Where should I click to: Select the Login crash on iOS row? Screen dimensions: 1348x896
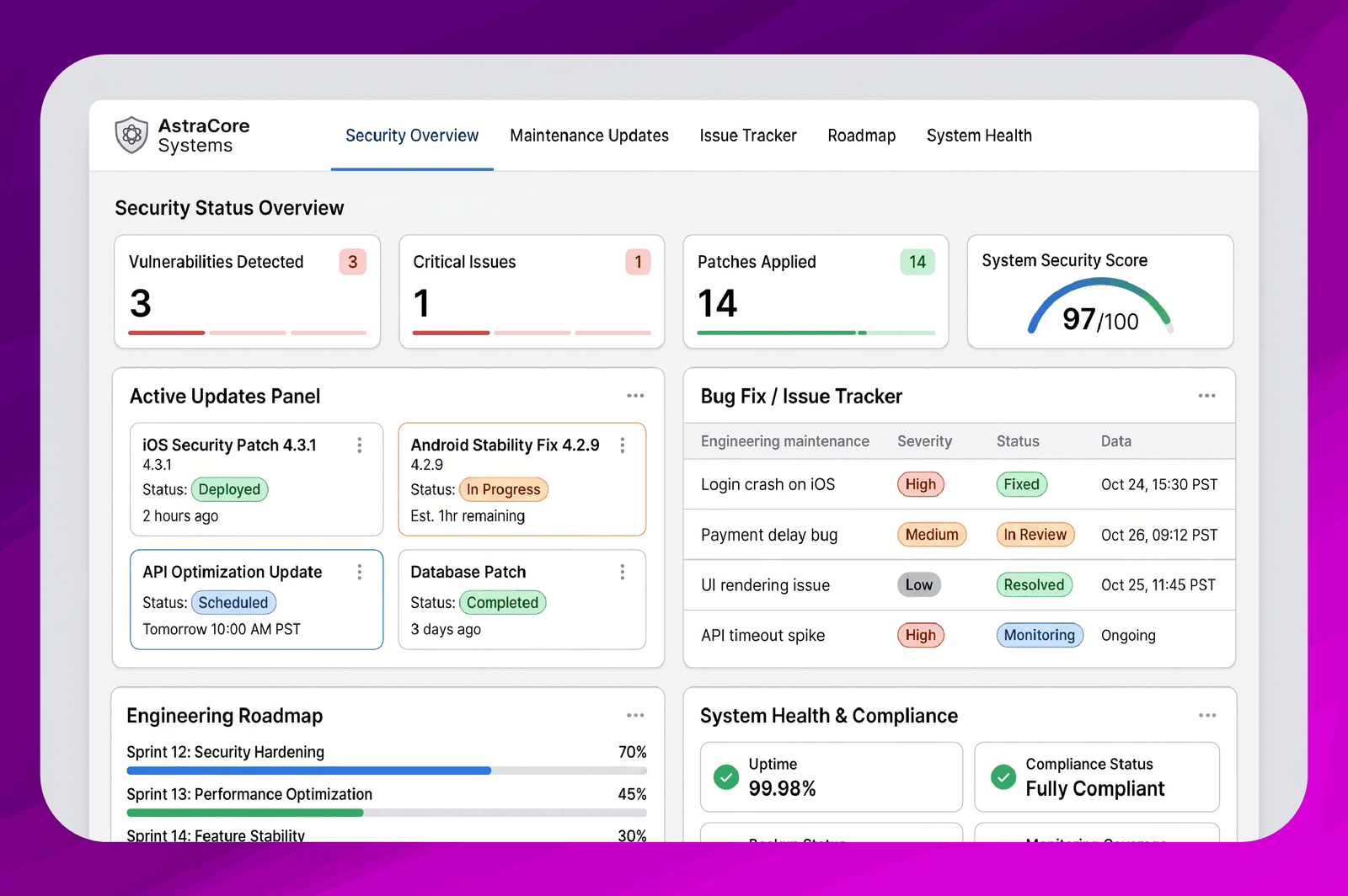[959, 484]
